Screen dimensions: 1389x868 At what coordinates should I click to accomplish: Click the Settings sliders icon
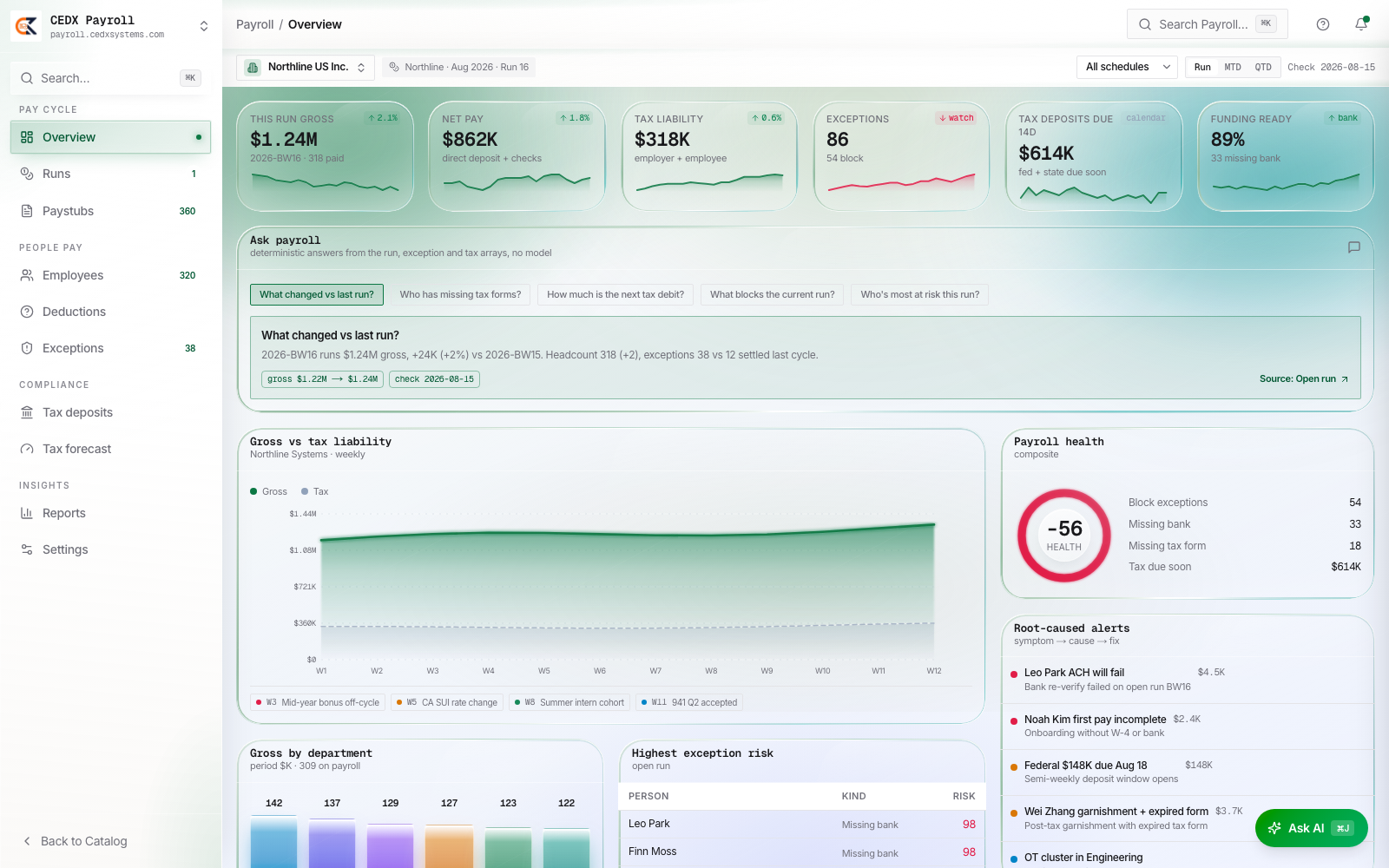[27, 549]
